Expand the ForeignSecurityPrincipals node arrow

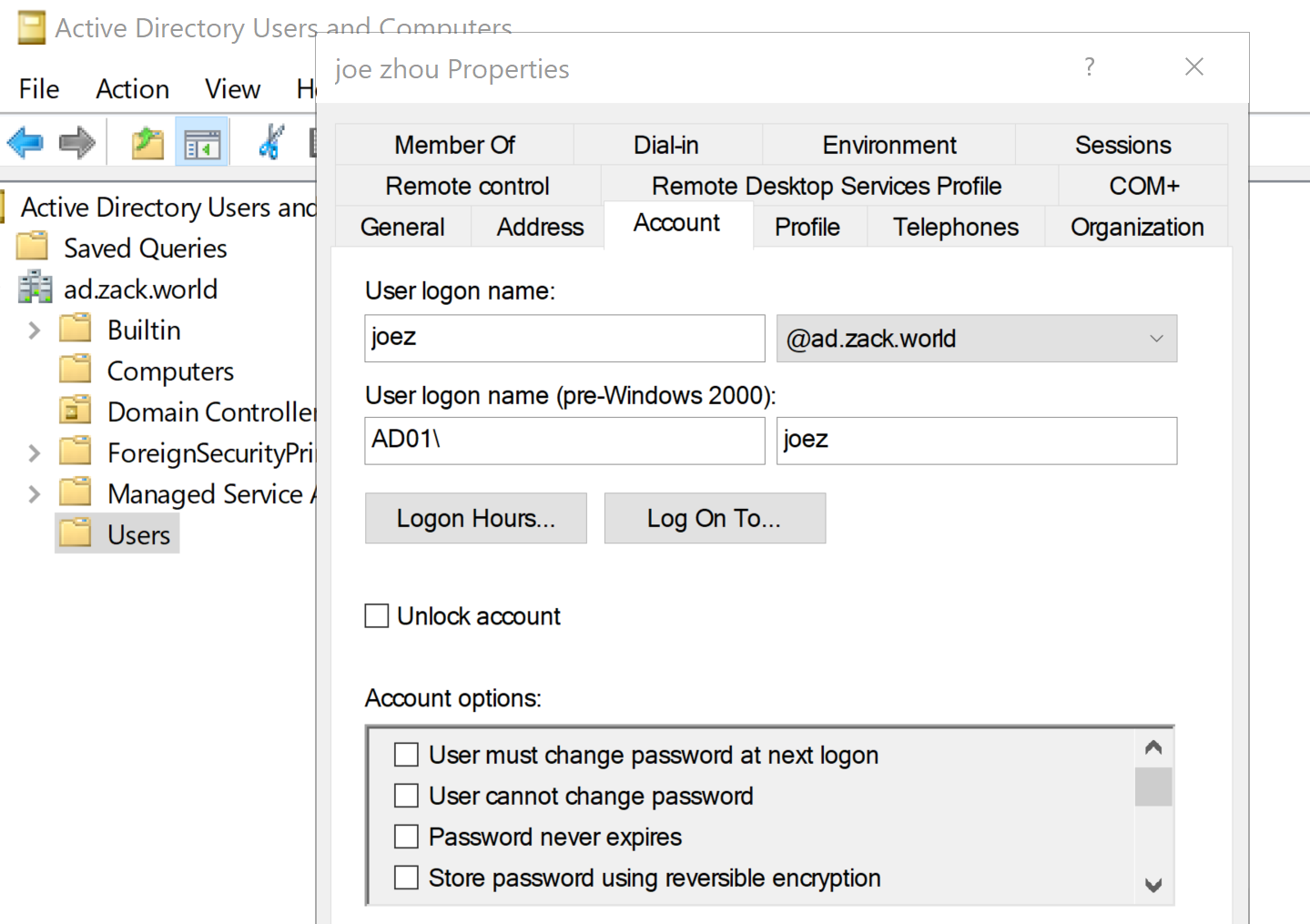(34, 453)
